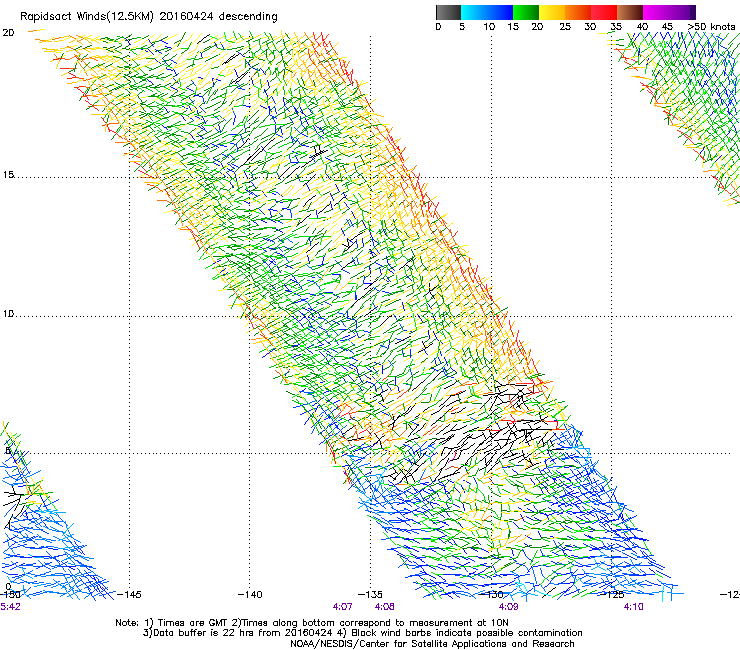Click the 'Rapidsact Winds(12.5KM) 20160424 descending' title

149,17
